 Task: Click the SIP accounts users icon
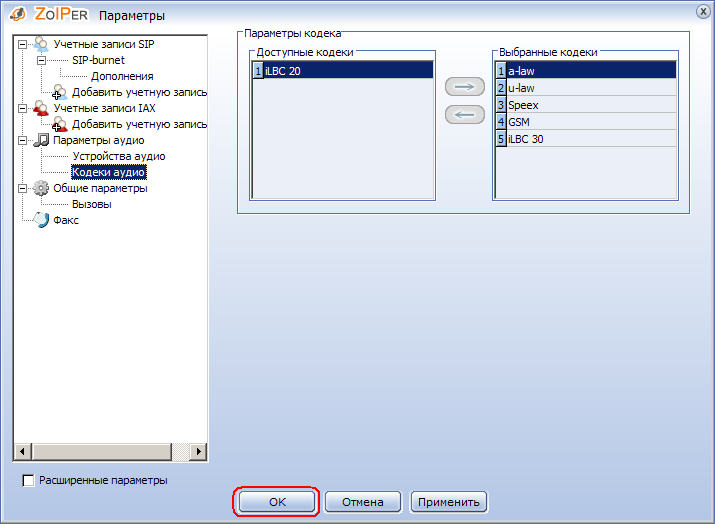[41, 44]
